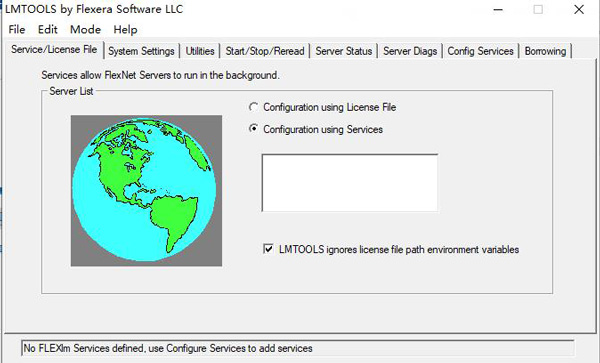Switch to the System Settings tab
600x363 pixels.
tap(141, 51)
